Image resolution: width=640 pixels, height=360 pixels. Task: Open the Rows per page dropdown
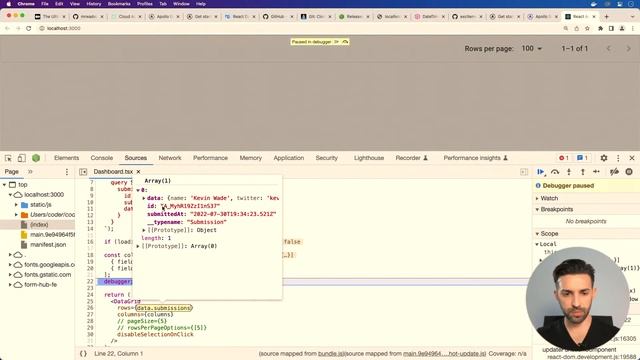(531, 49)
